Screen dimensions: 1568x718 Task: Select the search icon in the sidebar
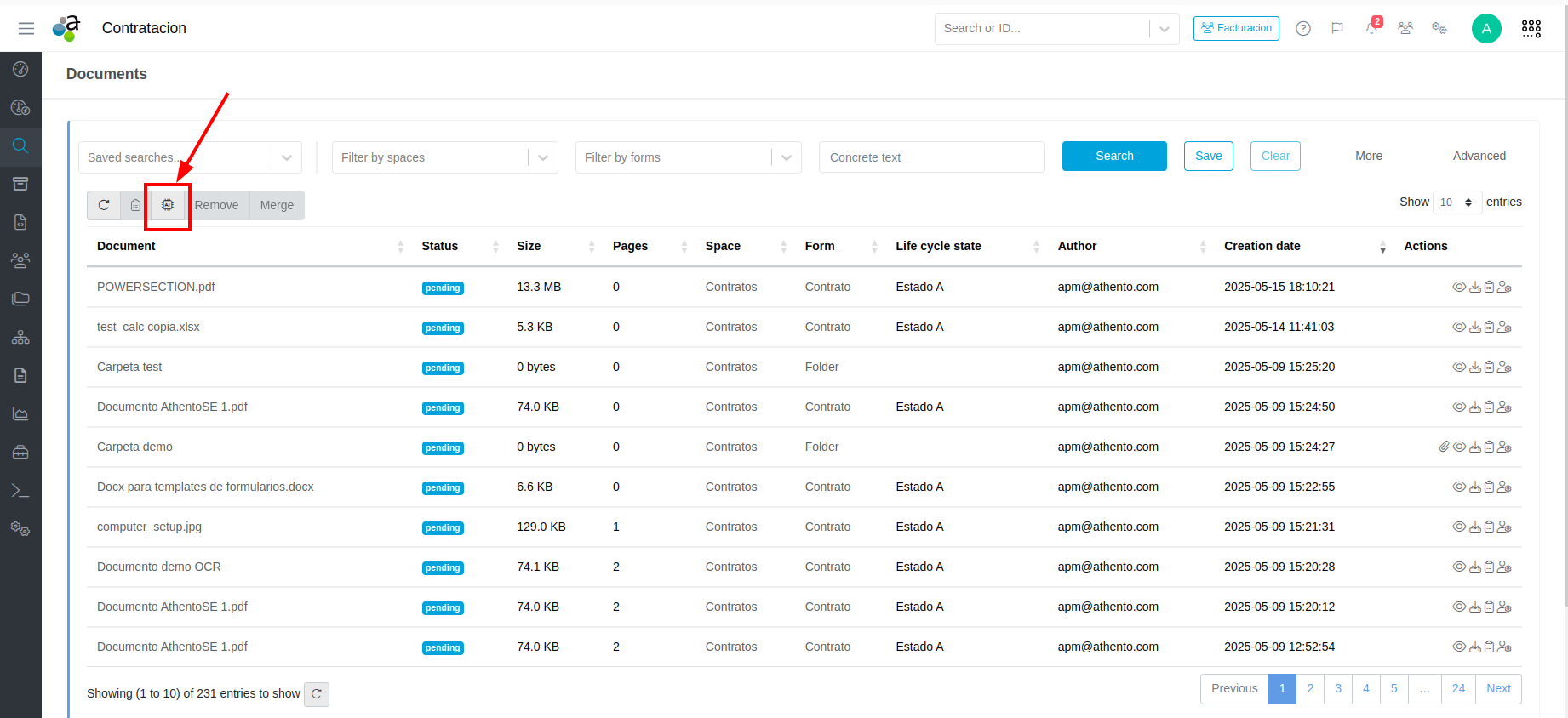(20, 145)
